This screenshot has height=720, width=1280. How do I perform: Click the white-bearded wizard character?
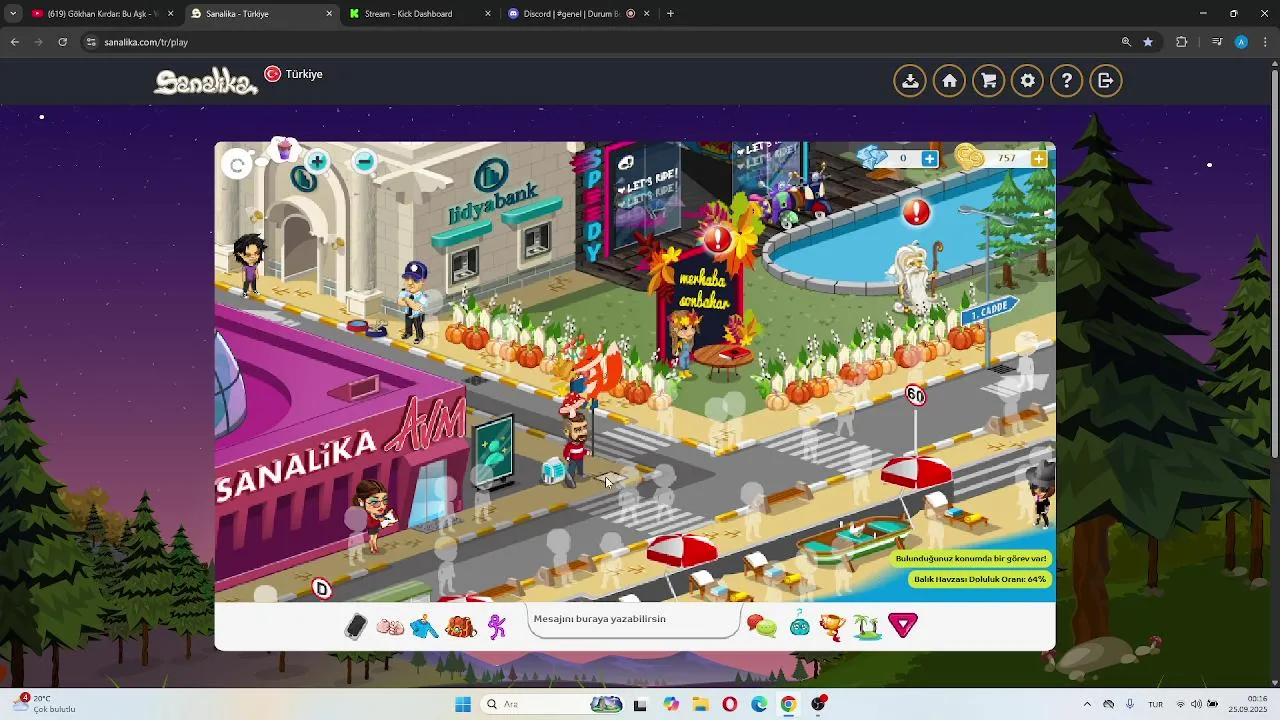click(915, 275)
